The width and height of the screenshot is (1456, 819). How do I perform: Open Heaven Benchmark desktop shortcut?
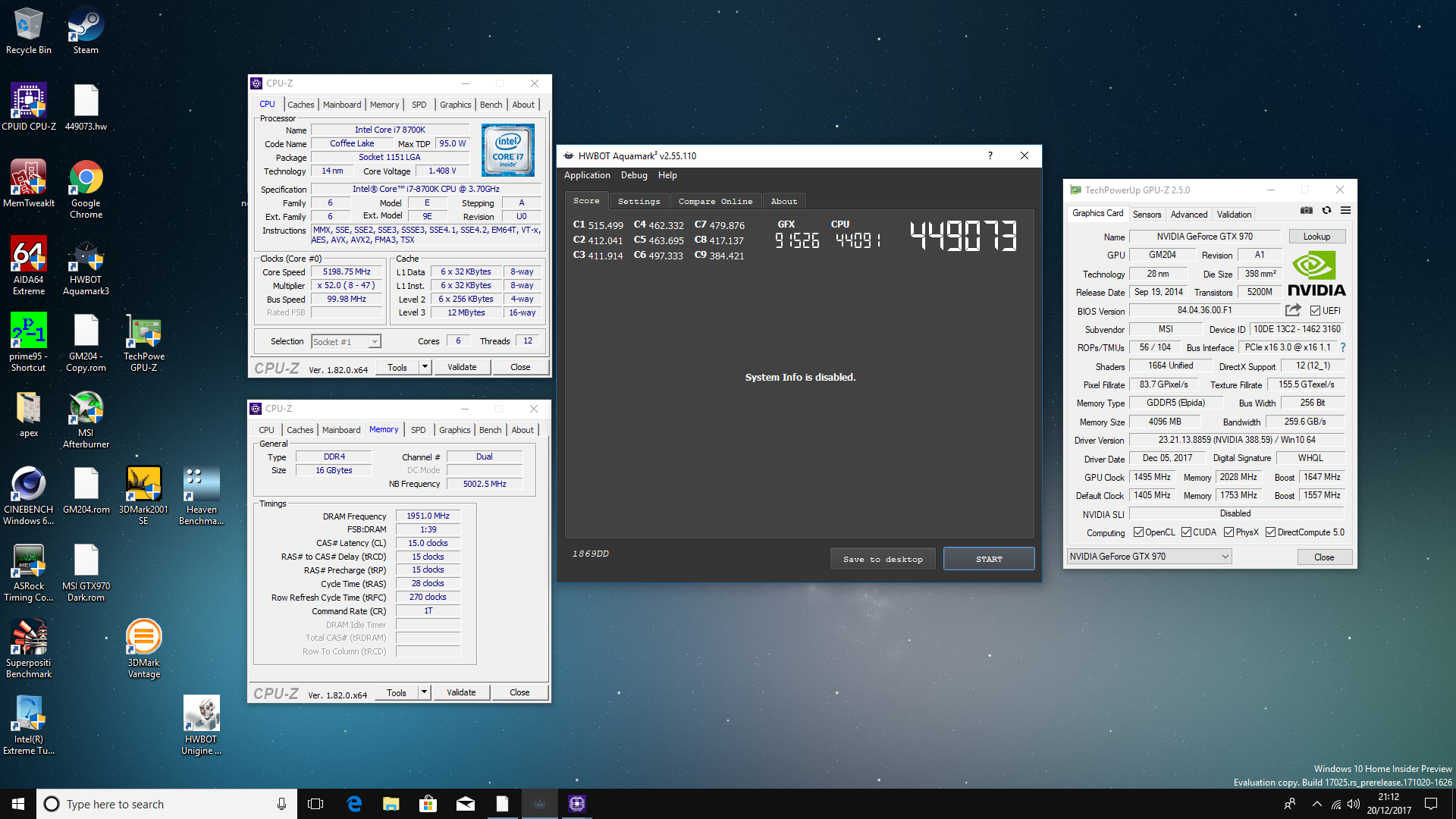pos(201,495)
